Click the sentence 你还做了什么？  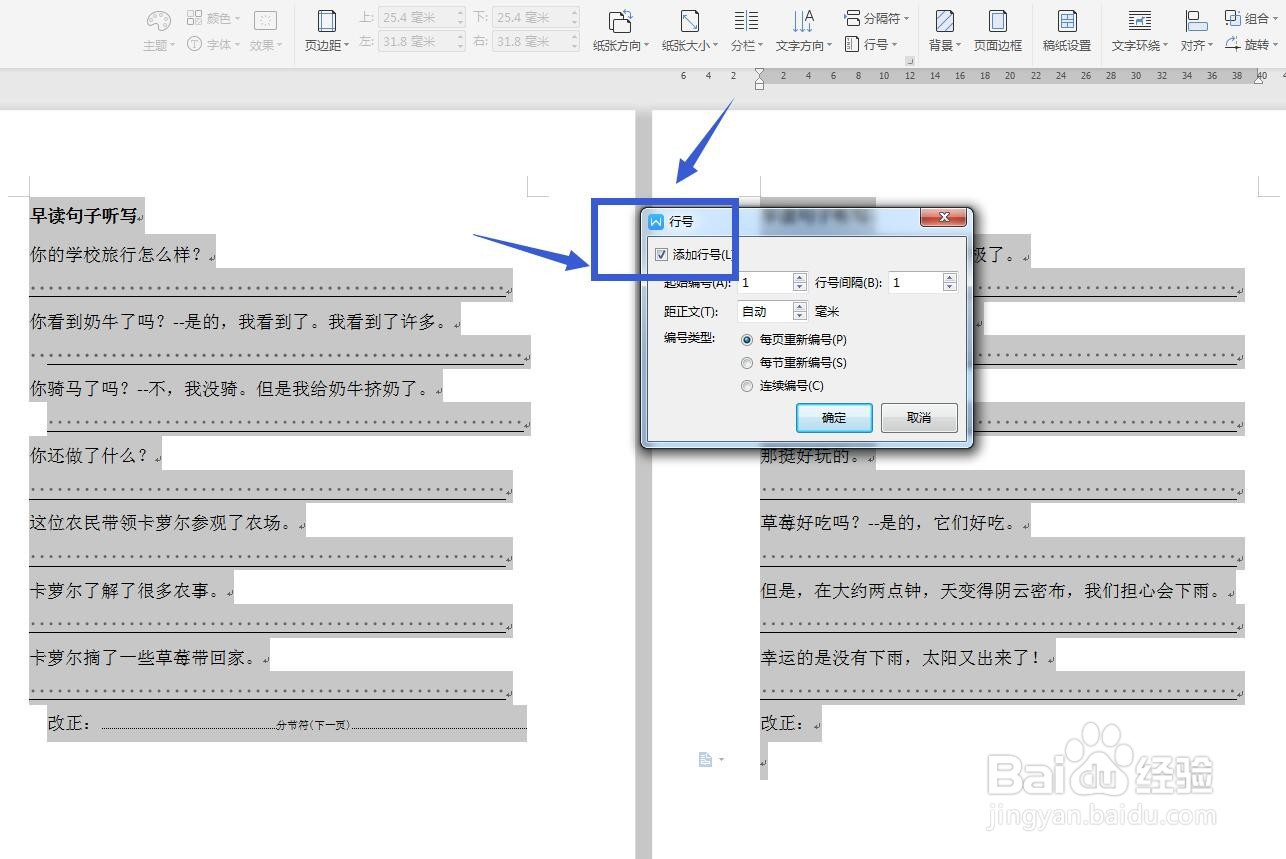[x=89, y=456]
